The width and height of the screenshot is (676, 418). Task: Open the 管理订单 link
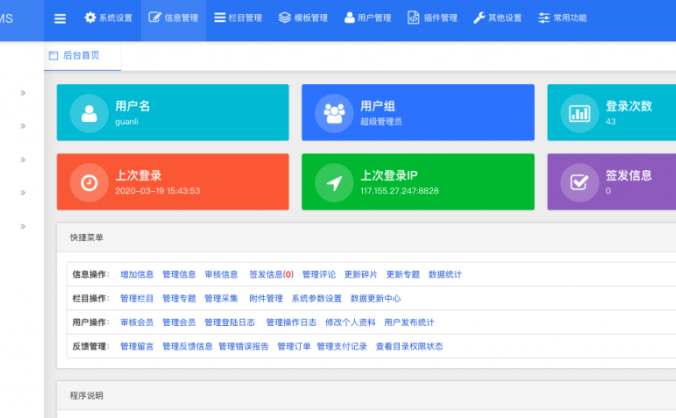point(294,346)
